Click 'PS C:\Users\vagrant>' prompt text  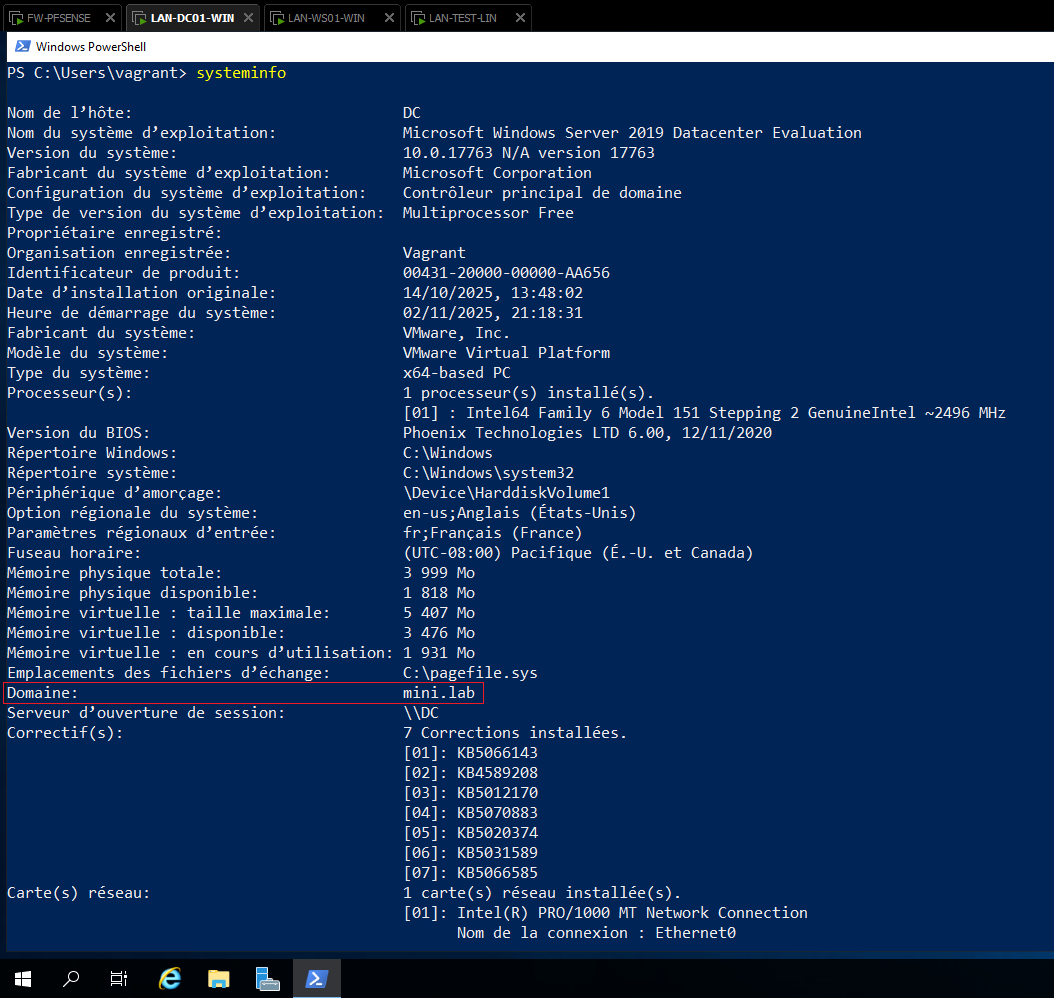97,73
